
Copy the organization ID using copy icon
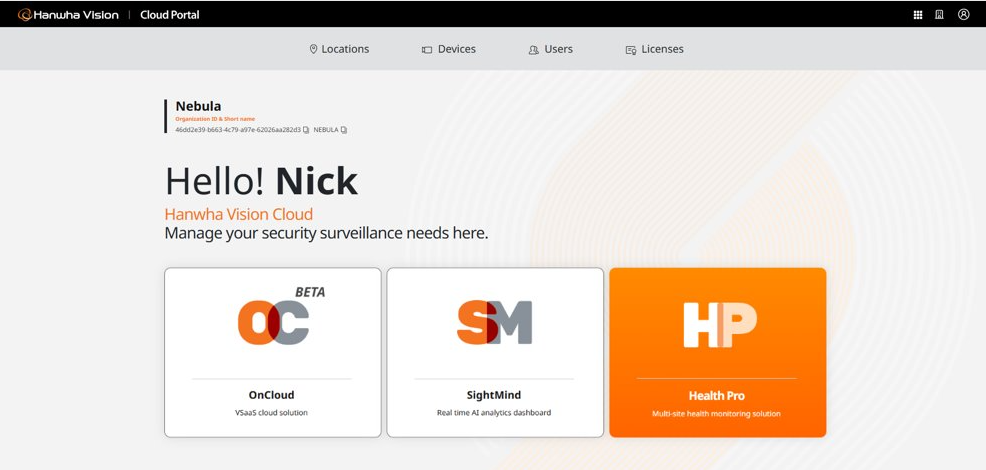306,130
